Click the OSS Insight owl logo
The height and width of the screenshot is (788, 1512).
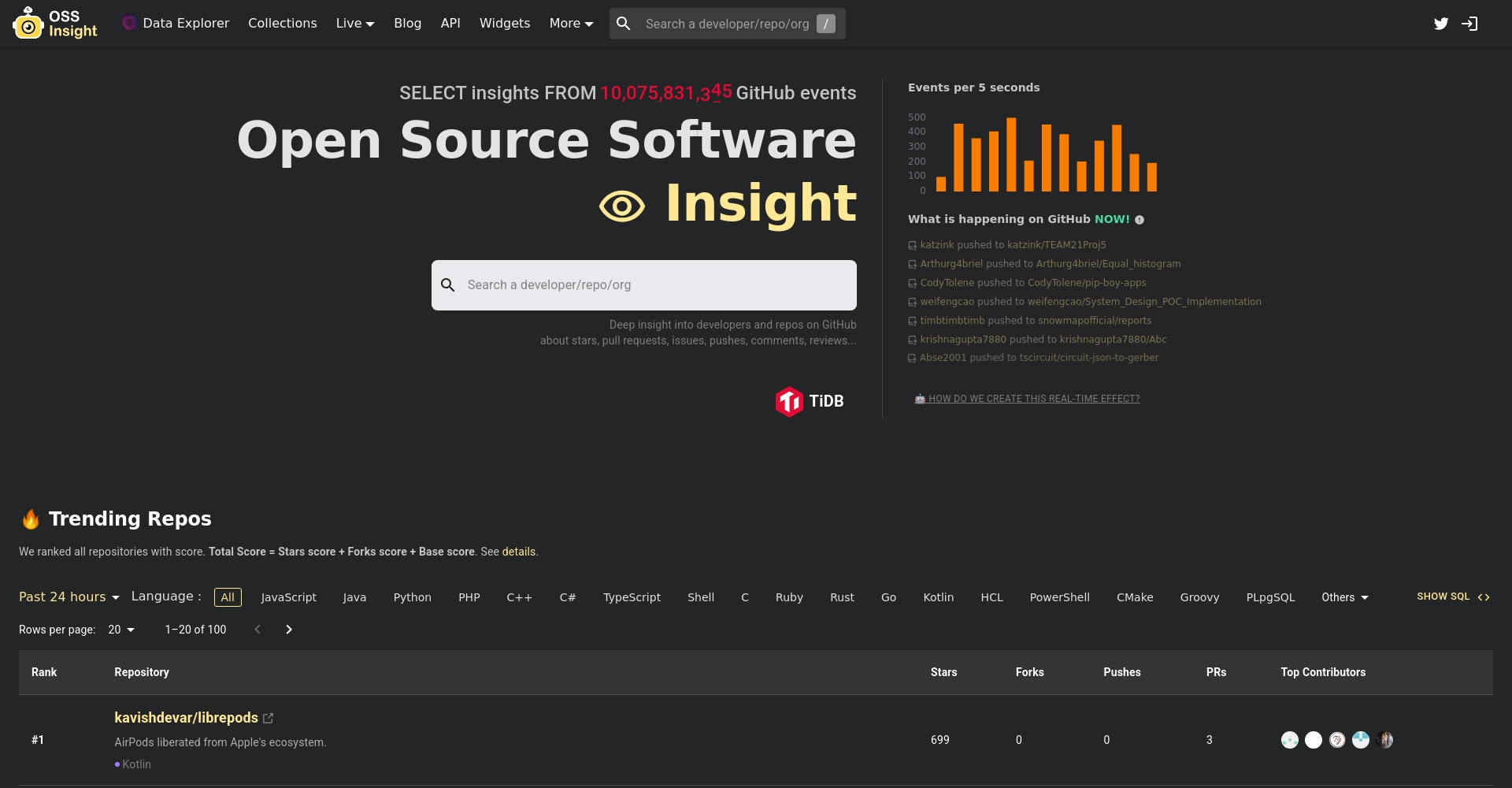(x=28, y=24)
